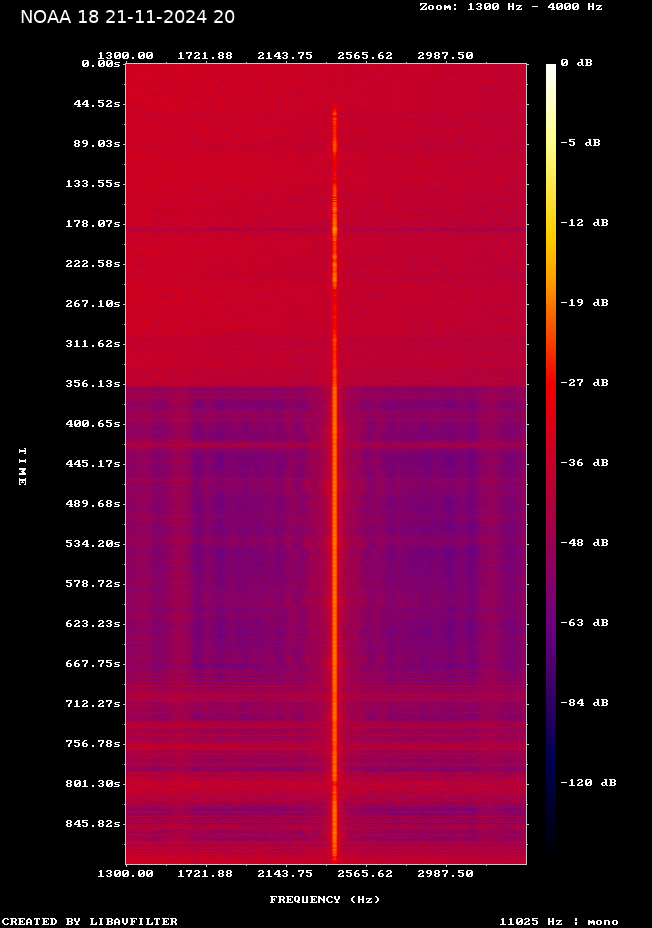Click the 11025 Hz : mono text

(558, 921)
